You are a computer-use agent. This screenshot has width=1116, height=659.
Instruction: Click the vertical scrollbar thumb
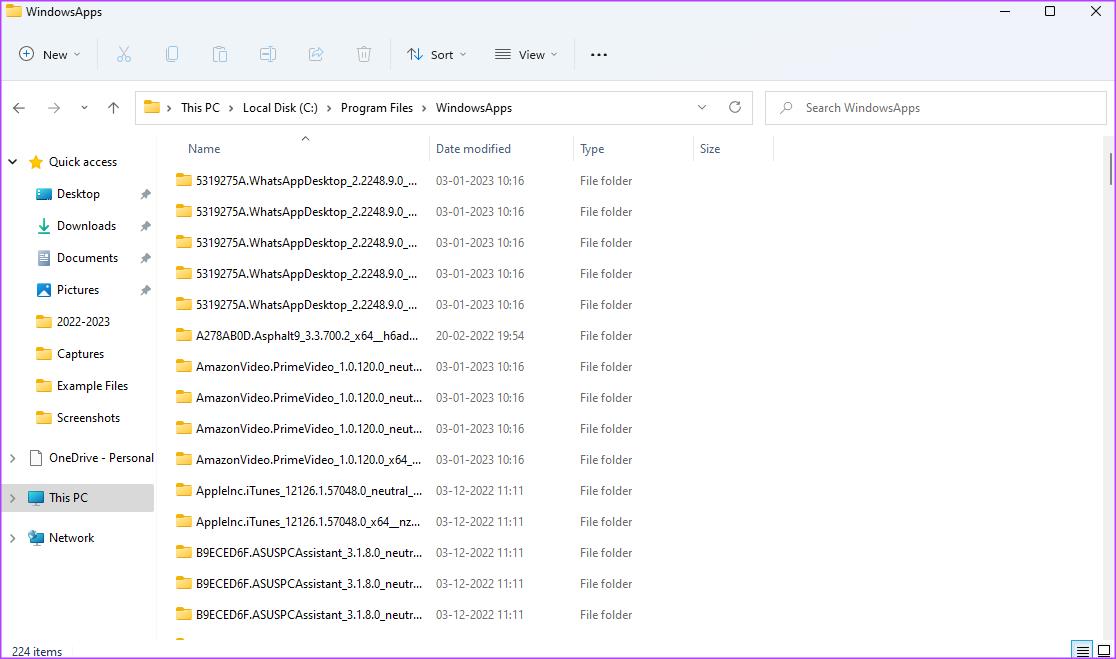[1110, 169]
